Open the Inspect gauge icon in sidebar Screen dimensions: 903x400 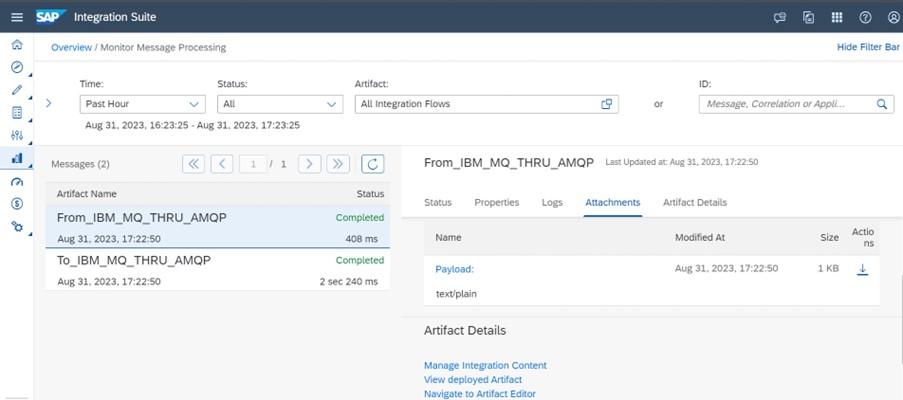[x=17, y=182]
